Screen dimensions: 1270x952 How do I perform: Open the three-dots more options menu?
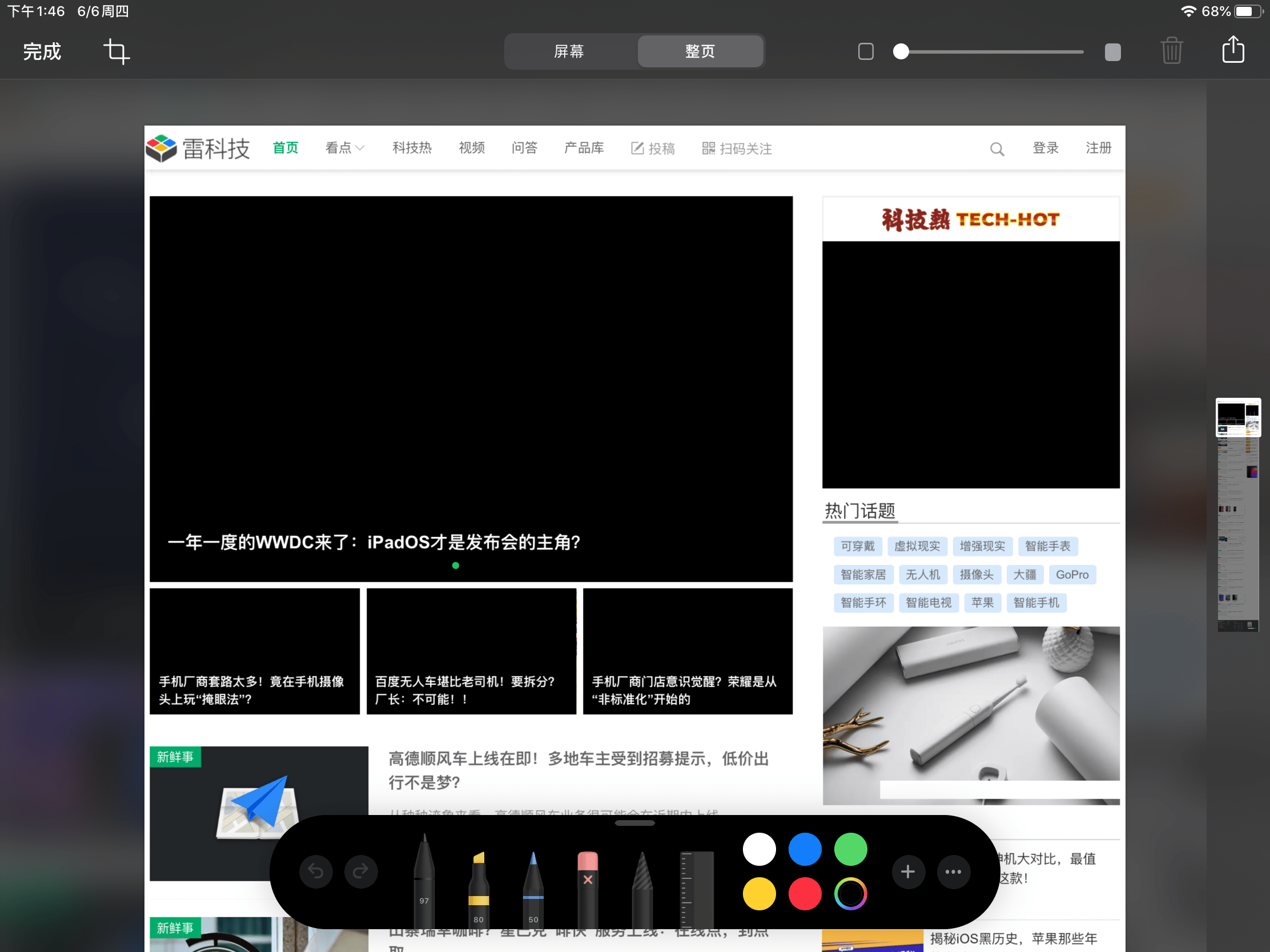953,872
